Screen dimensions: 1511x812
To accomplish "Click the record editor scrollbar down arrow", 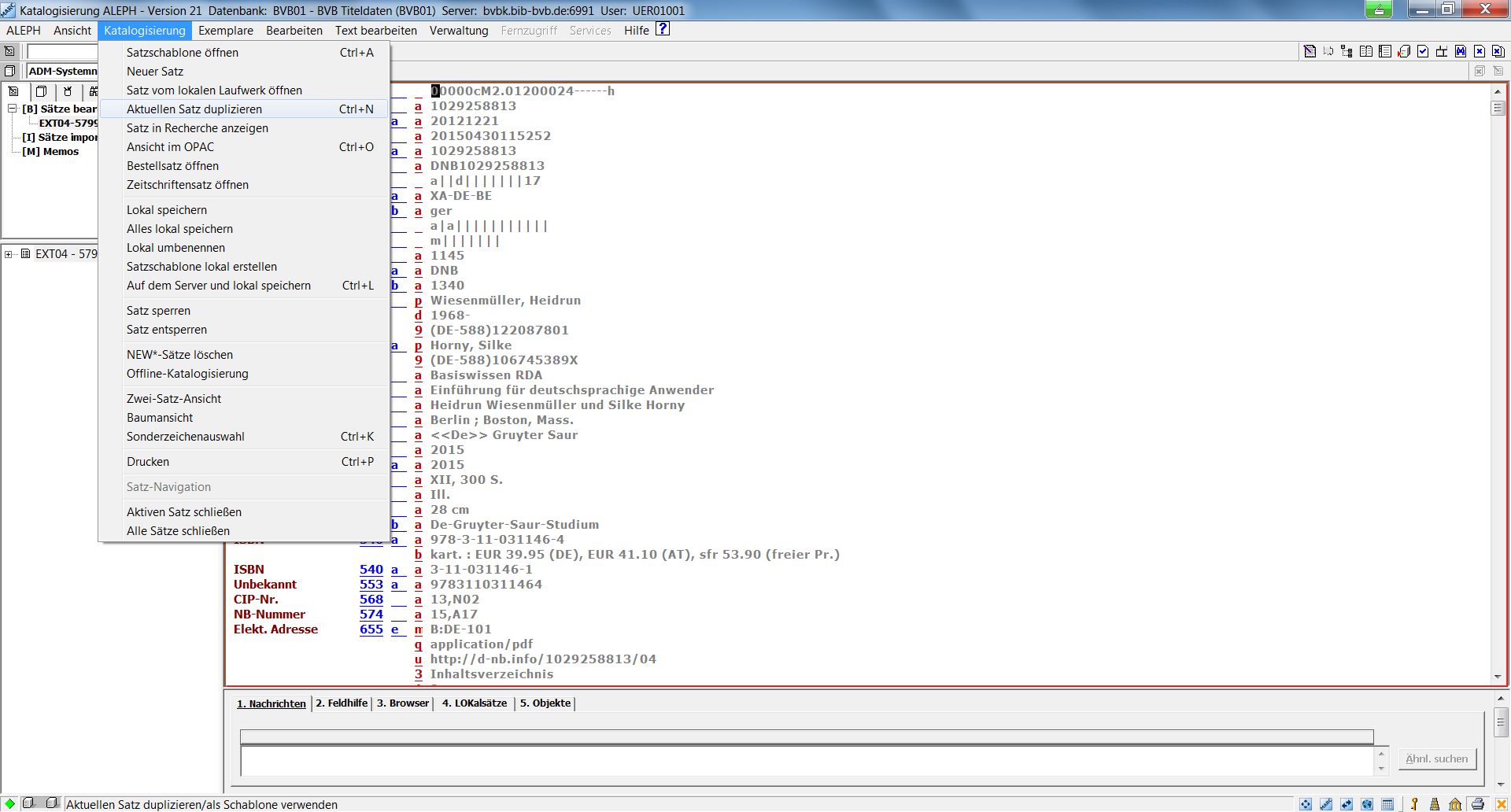I will point(1498,677).
